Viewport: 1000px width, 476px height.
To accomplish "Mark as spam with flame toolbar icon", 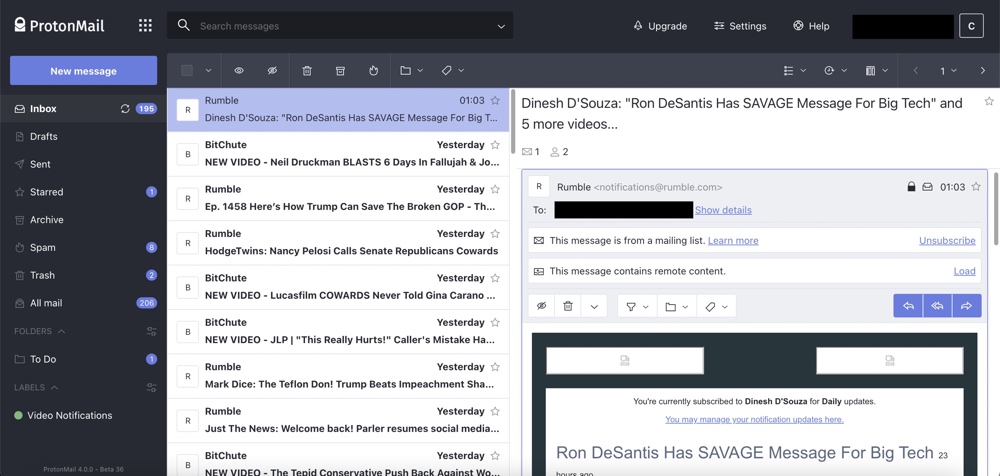I will [x=374, y=71].
